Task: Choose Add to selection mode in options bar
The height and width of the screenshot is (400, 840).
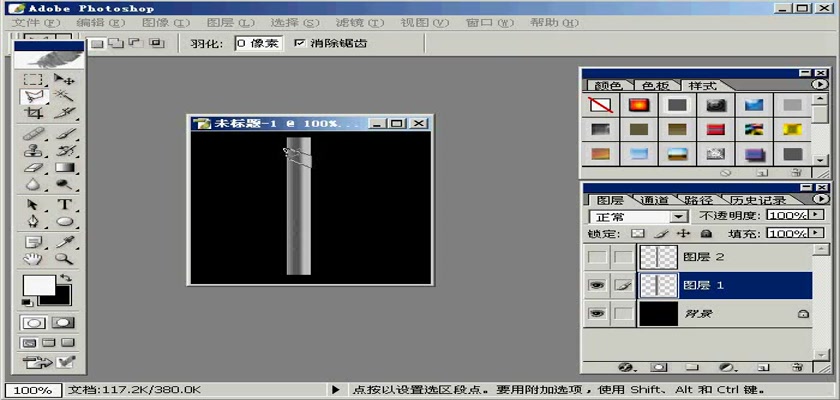Action: tap(115, 43)
